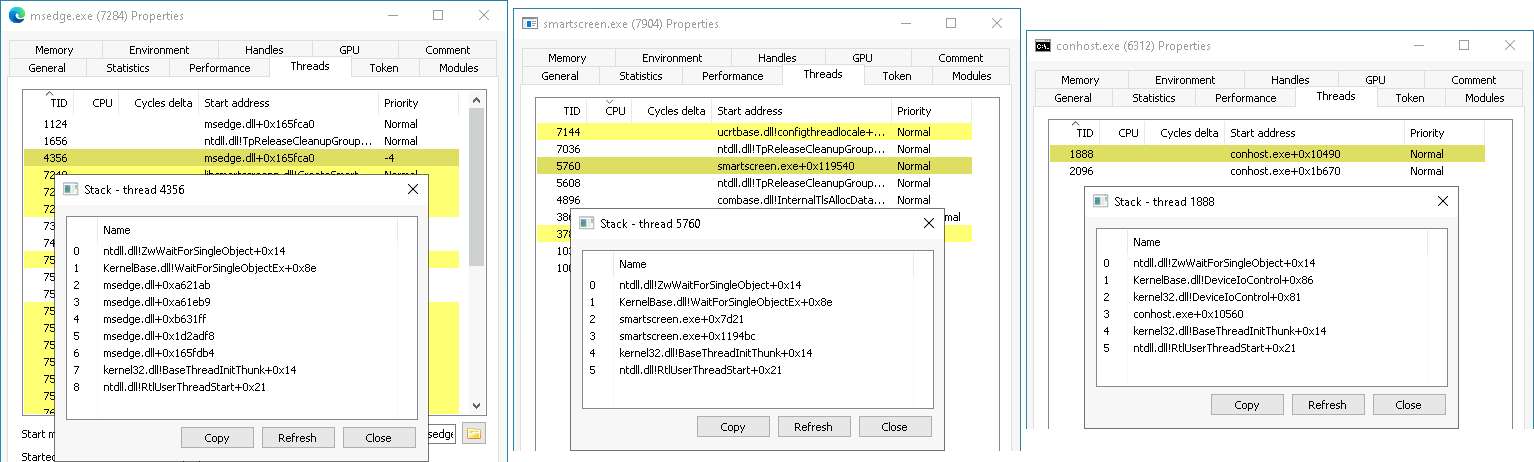Open the Handles tab in smartscreen properties
1534x462 pixels.
pos(777,58)
